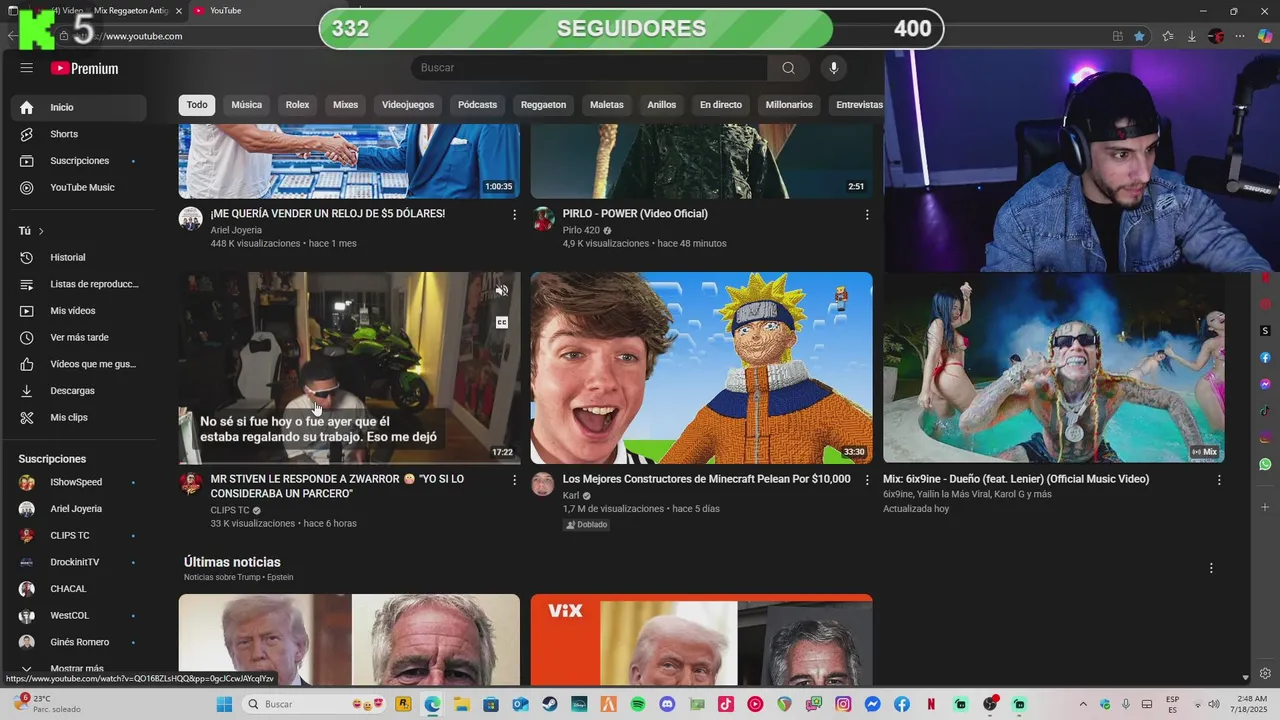Click the browser address bar URL
The height and width of the screenshot is (720, 1280).
tap(143, 36)
